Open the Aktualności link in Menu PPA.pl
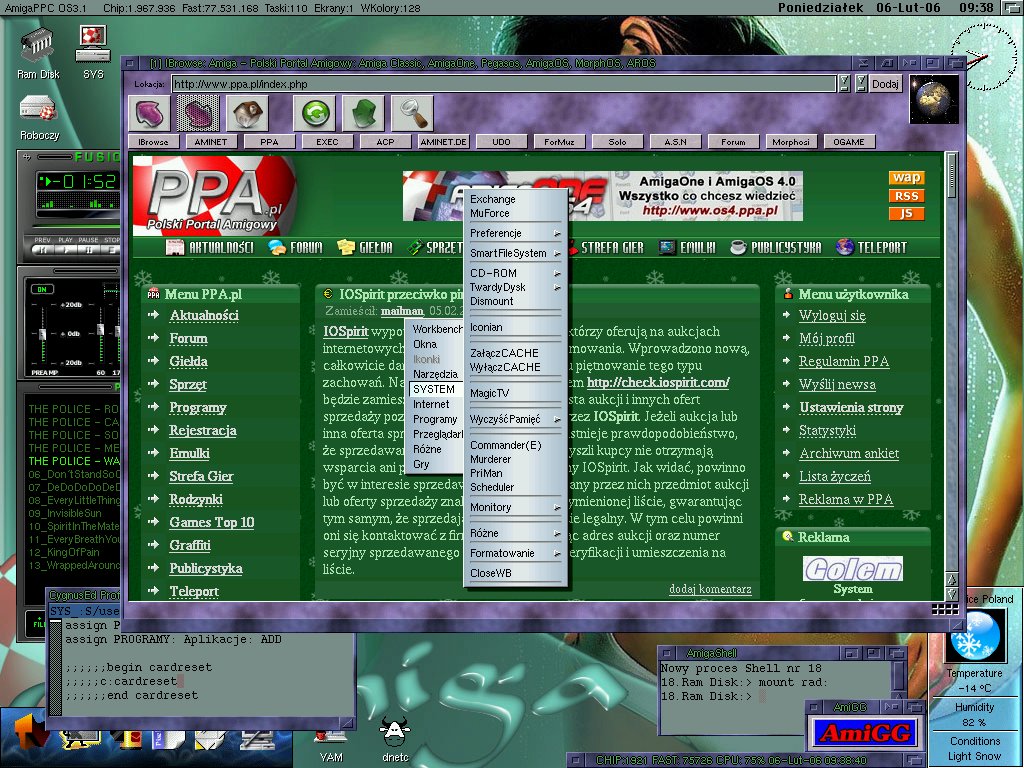1024x768 pixels. point(204,315)
